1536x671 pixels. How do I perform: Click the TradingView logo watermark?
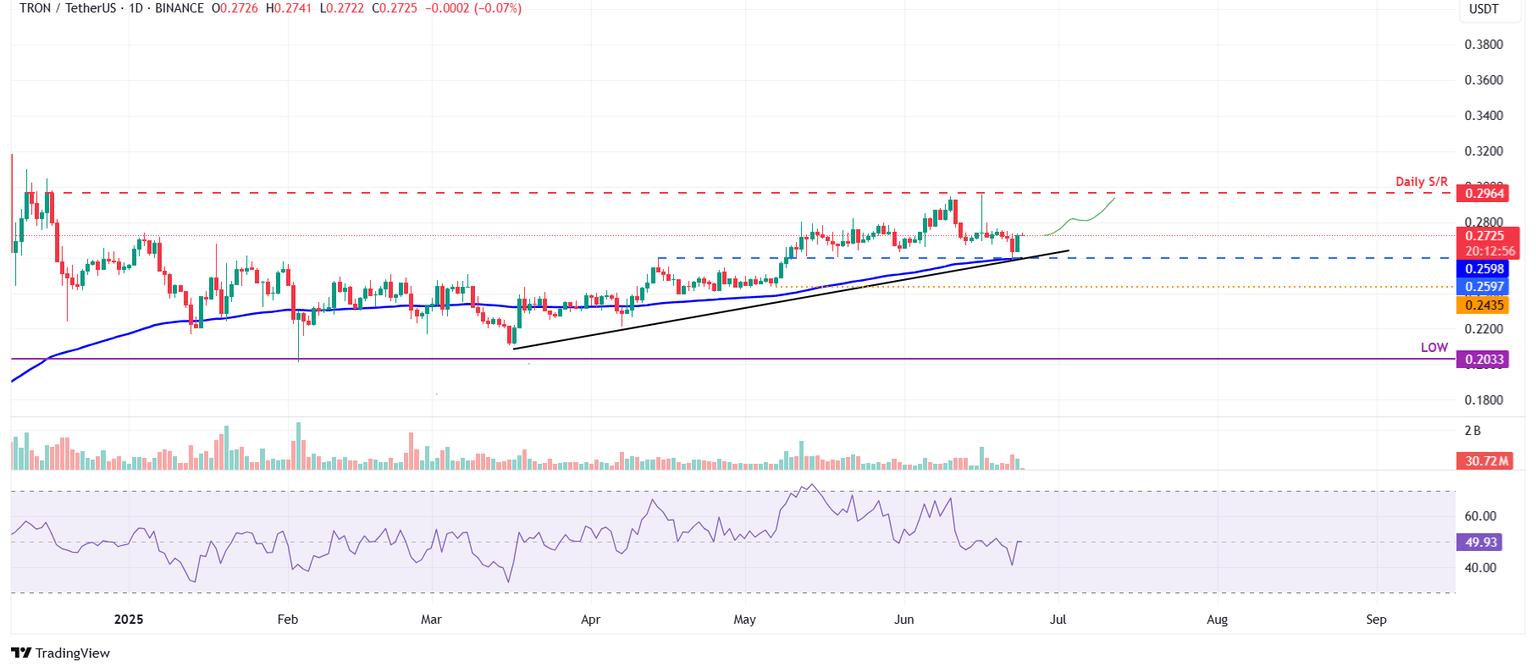(x=60, y=653)
